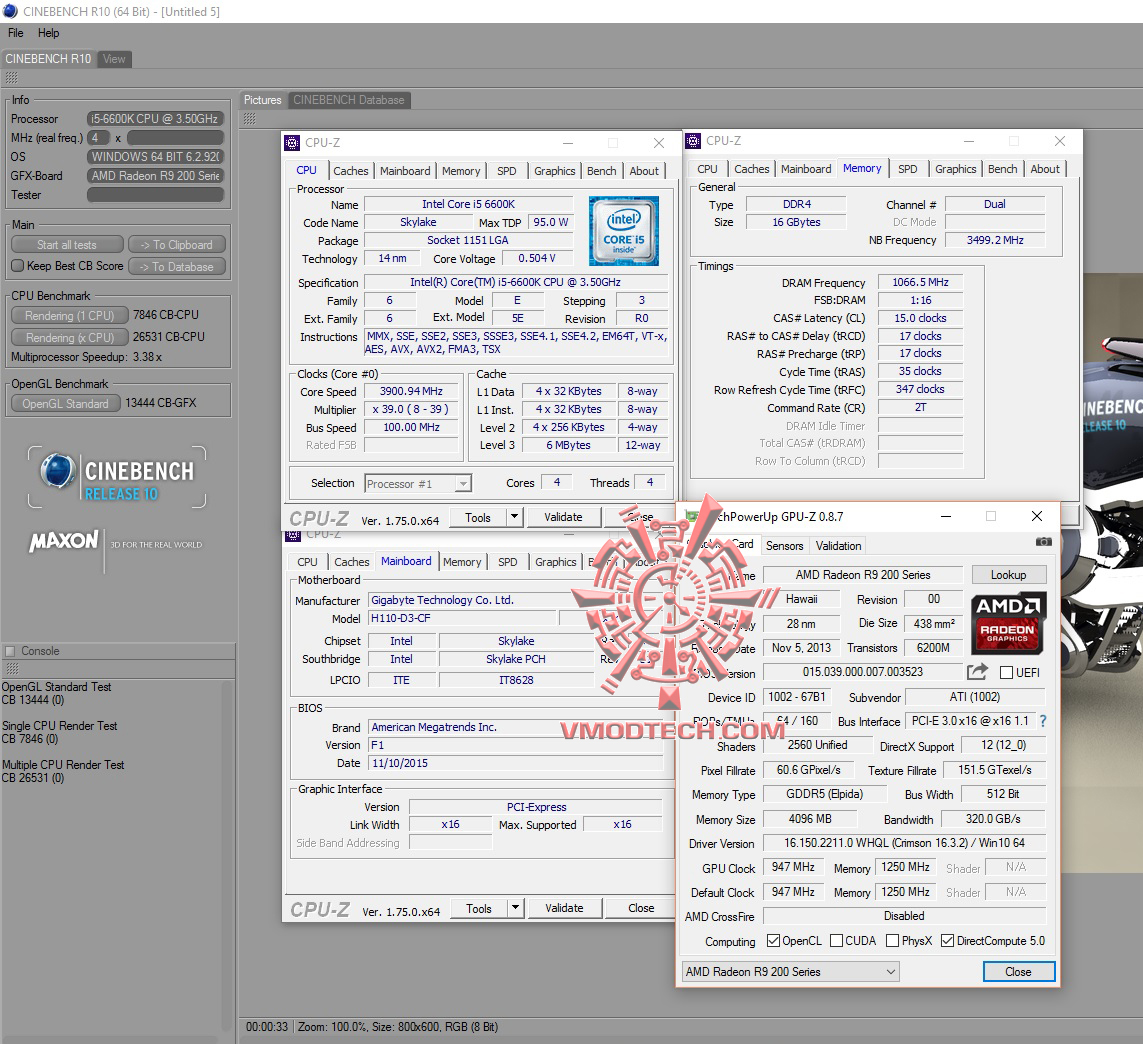Click the 13444 CB-GFX score text

pos(161,402)
